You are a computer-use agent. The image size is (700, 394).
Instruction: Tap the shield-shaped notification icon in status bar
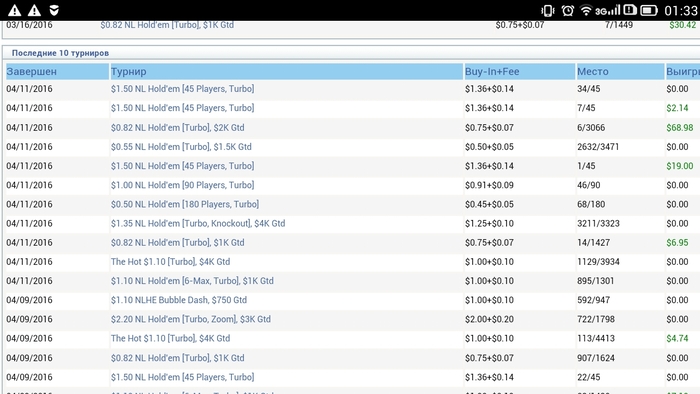pos(54,10)
